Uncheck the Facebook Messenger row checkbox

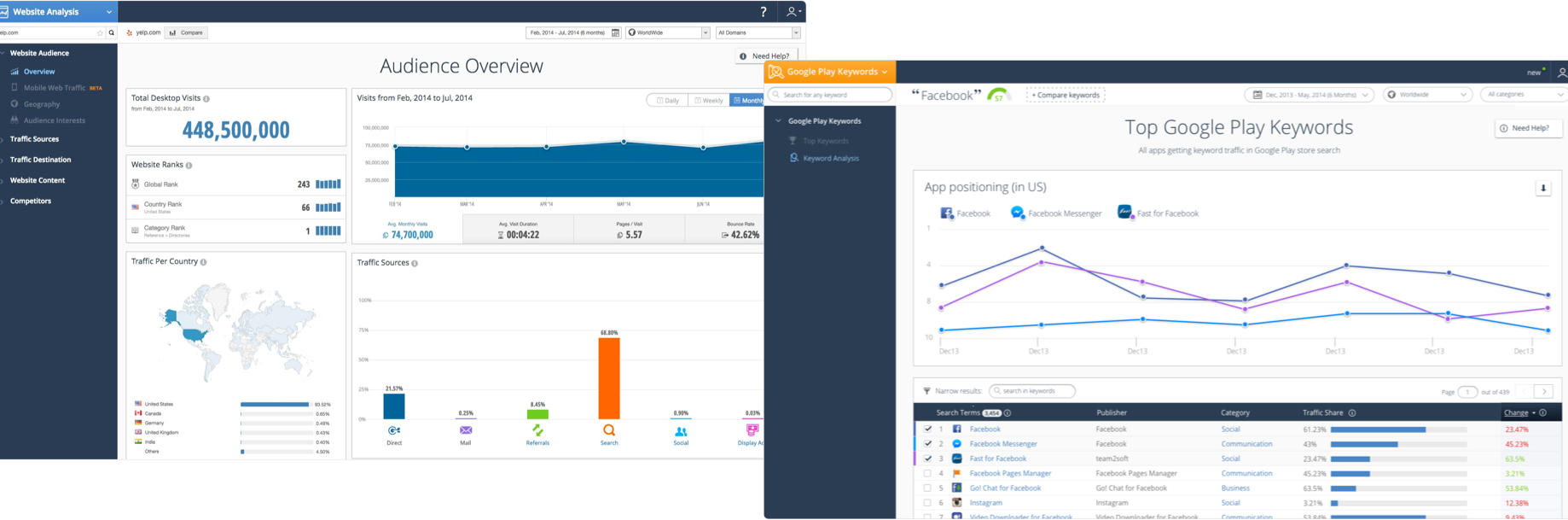click(927, 444)
